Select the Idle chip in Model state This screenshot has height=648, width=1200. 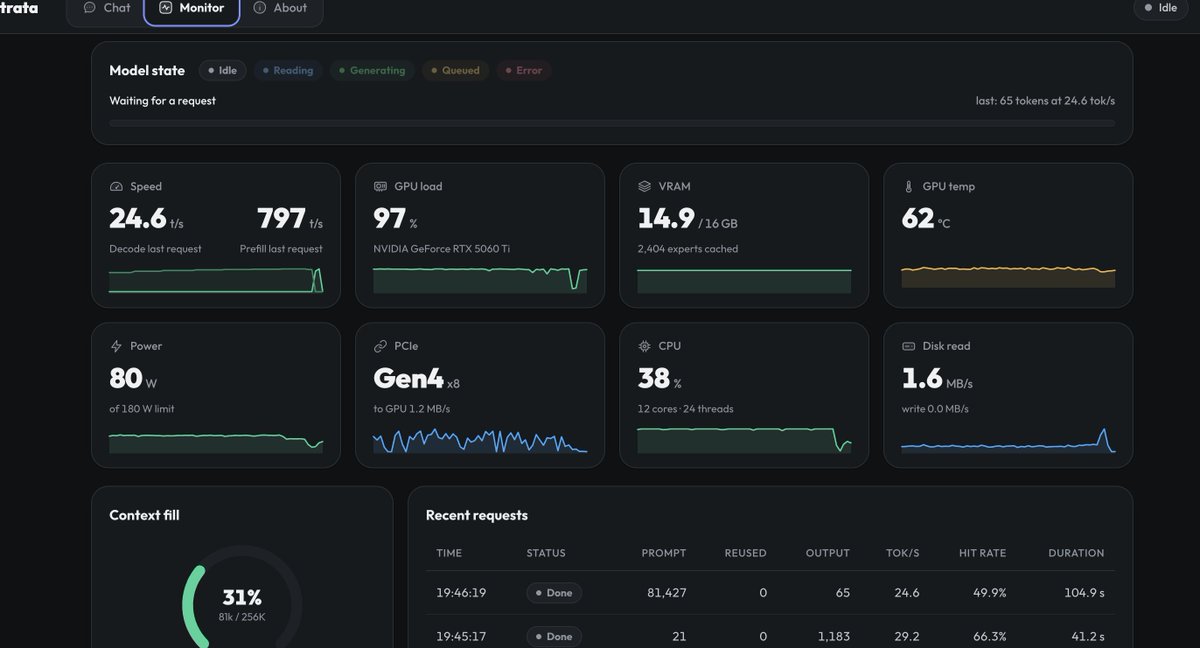[x=222, y=71]
